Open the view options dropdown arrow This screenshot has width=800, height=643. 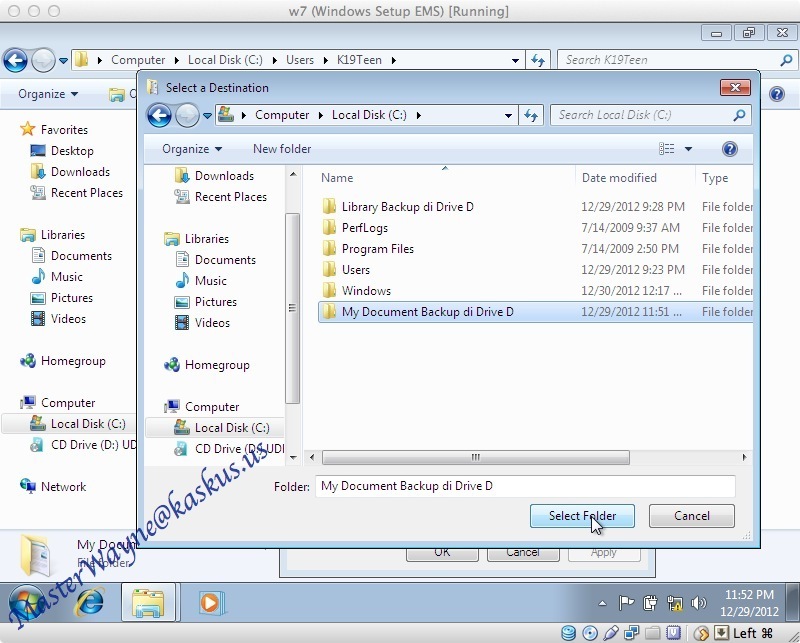(x=688, y=149)
